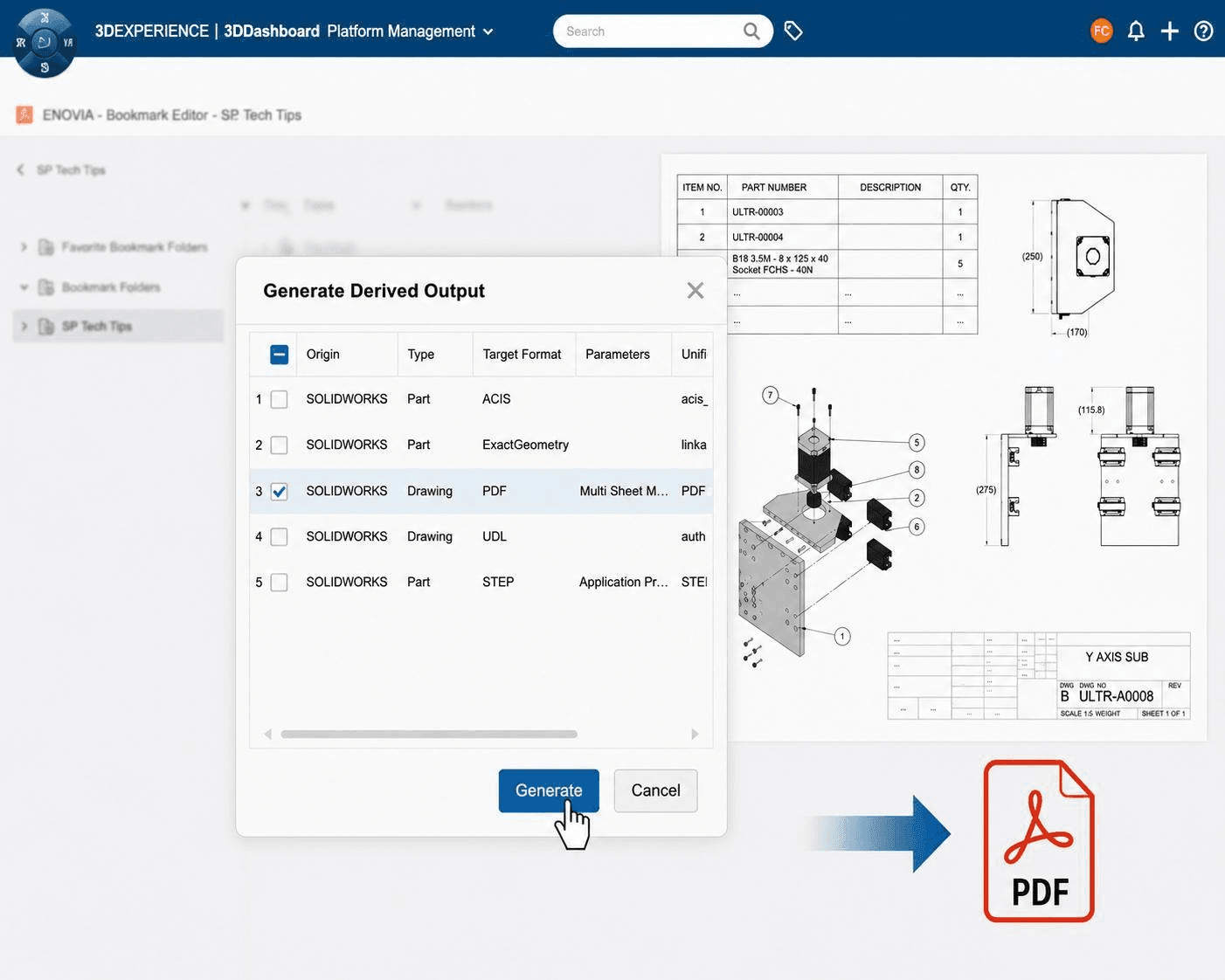The width and height of the screenshot is (1225, 980).
Task: Click the ACIS format cell
Action: coord(496,399)
